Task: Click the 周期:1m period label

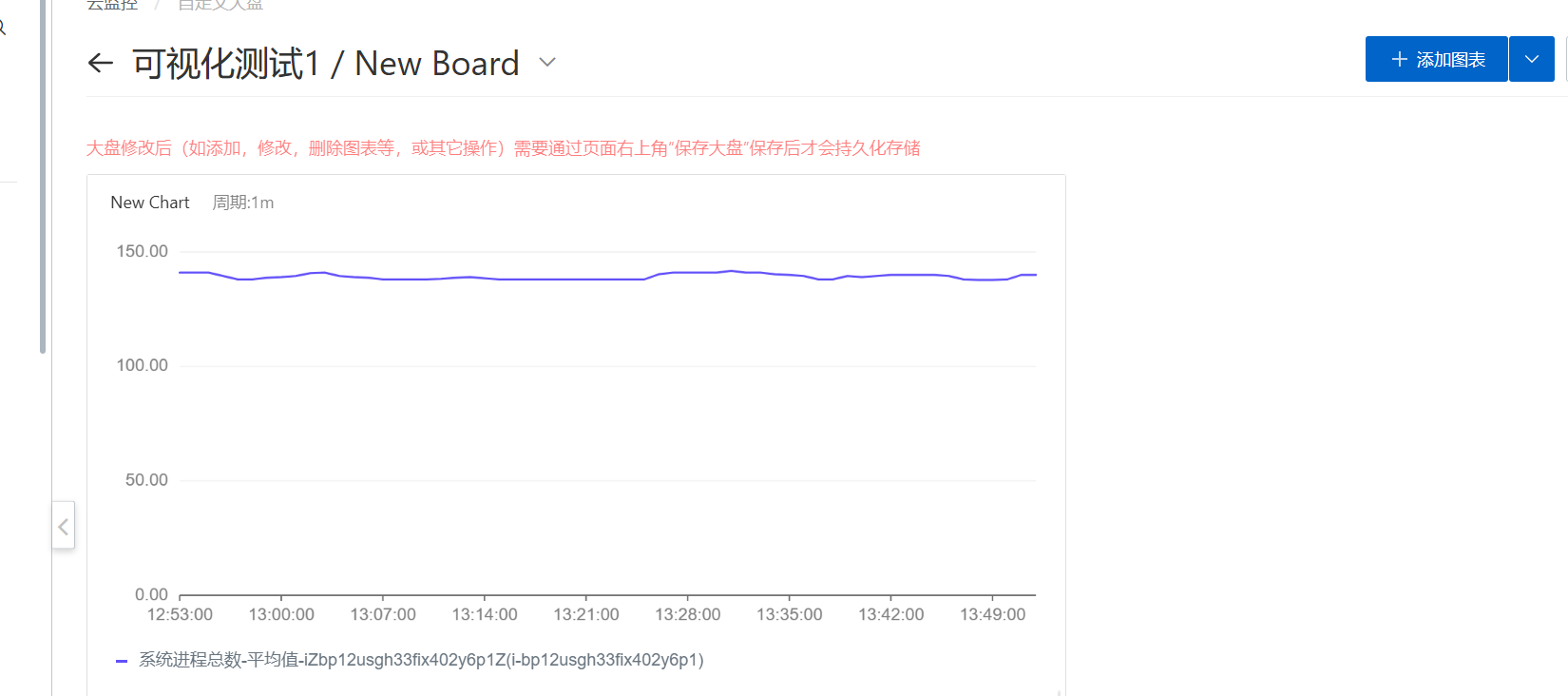Action: coord(243,203)
